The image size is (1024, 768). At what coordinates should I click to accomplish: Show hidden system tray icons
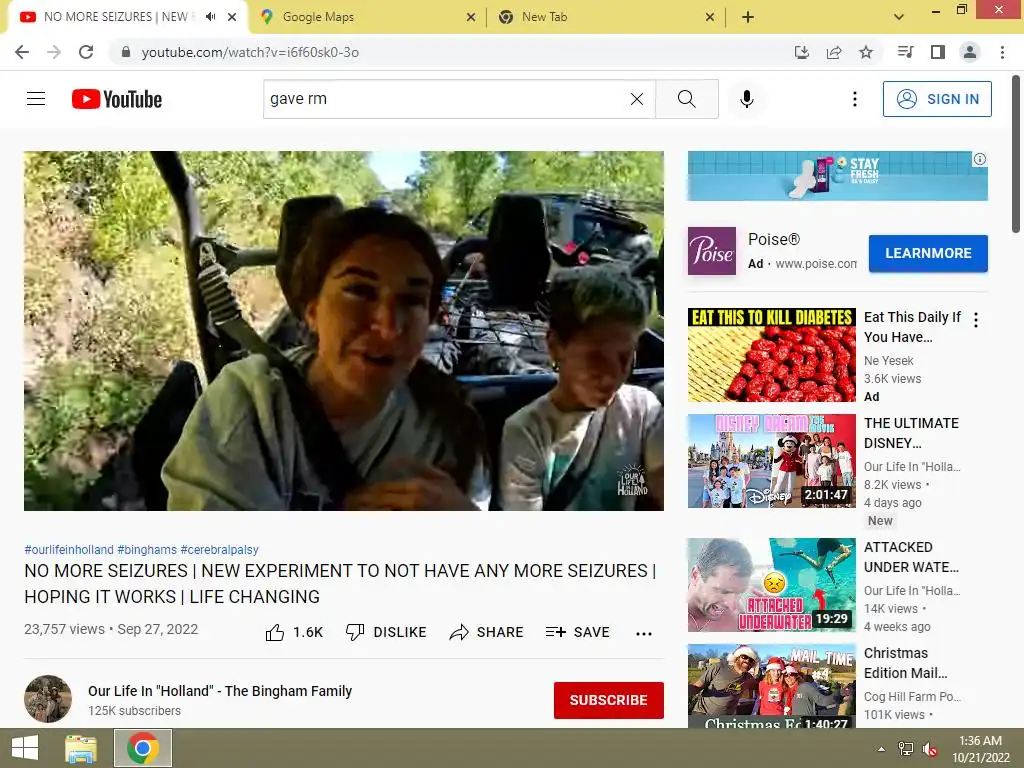click(881, 749)
